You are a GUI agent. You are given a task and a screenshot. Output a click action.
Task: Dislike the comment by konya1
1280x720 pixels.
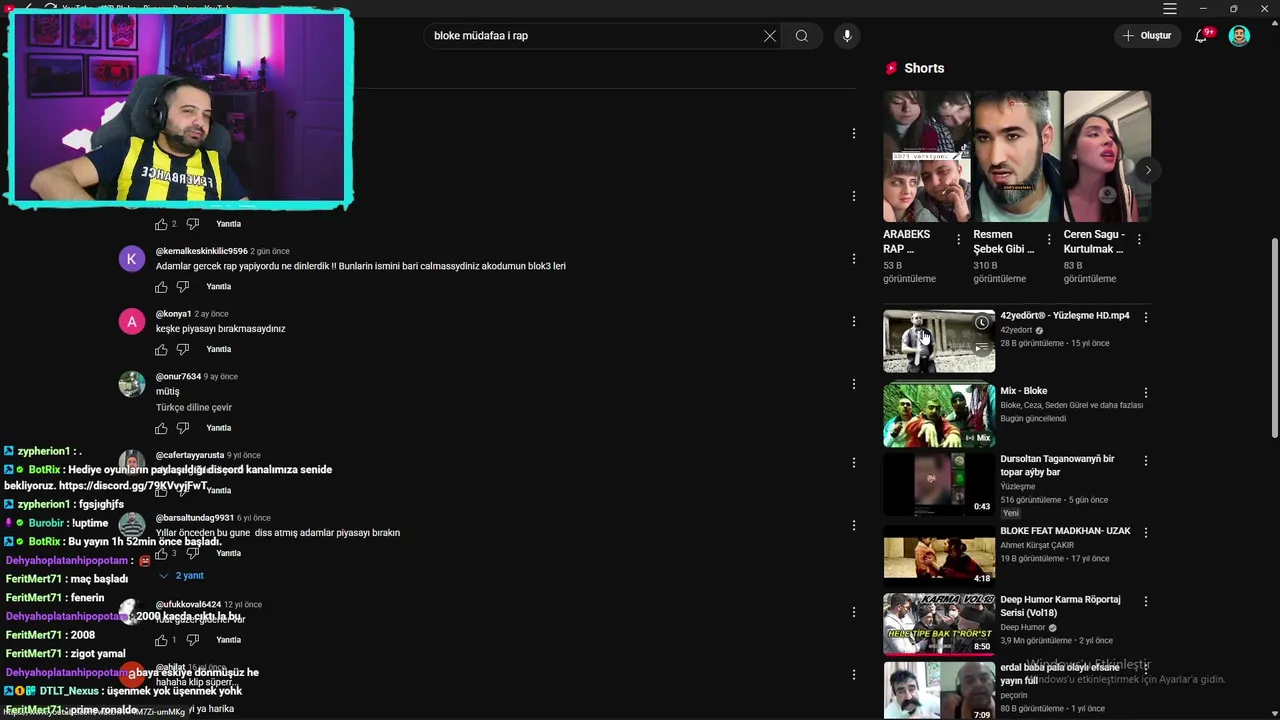[x=183, y=350]
